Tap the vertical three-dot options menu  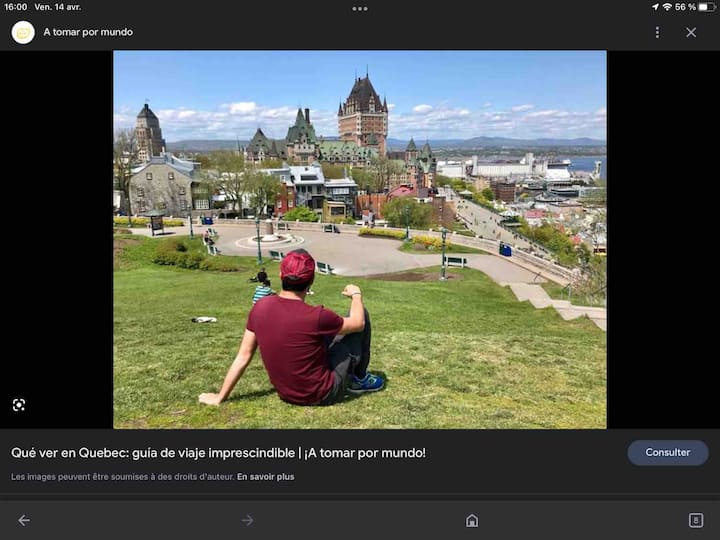pos(657,32)
